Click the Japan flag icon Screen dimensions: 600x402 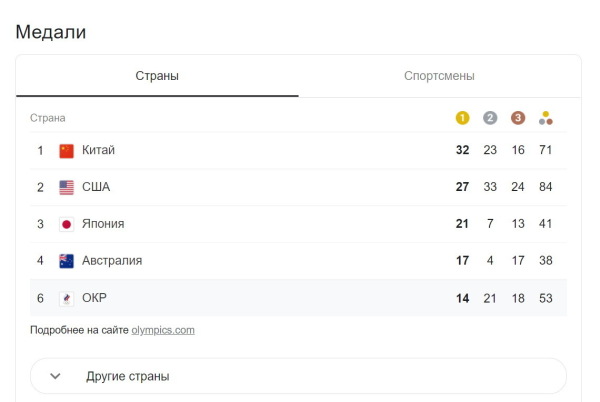(x=66, y=224)
